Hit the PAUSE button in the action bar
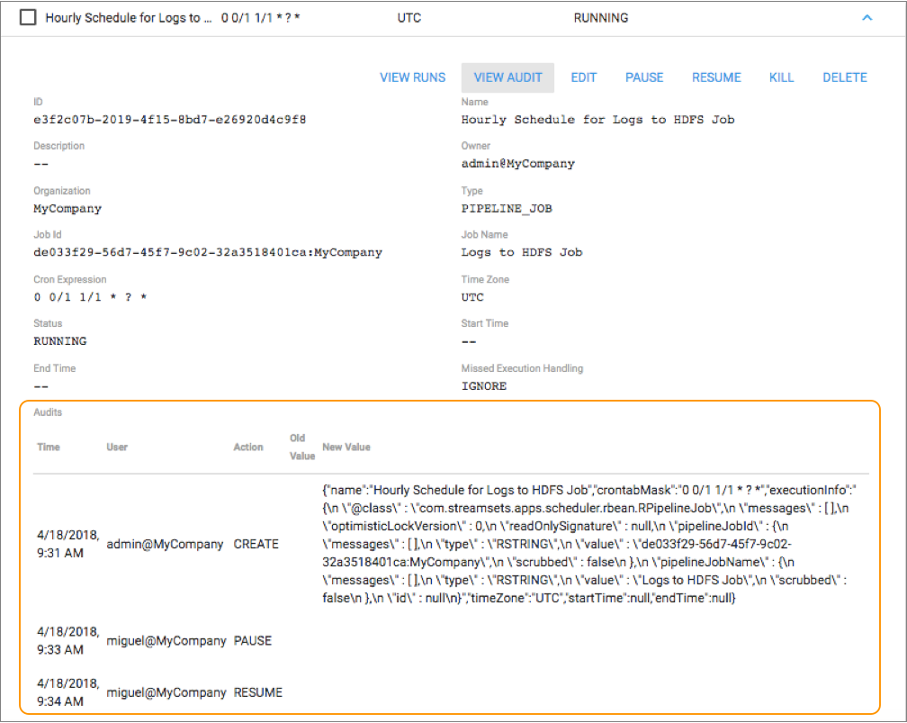 click(644, 77)
